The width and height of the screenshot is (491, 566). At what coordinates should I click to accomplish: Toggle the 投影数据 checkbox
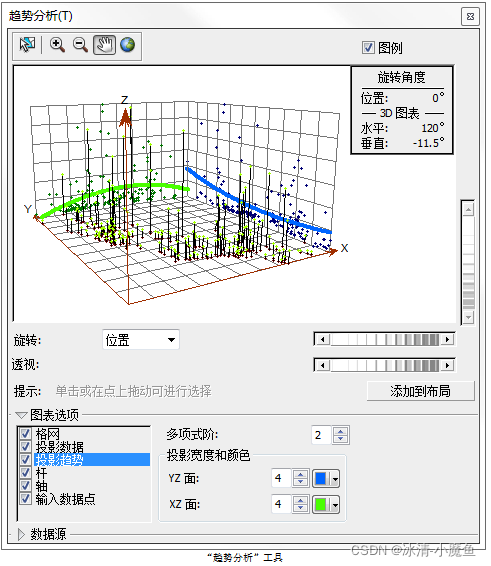click(25, 447)
